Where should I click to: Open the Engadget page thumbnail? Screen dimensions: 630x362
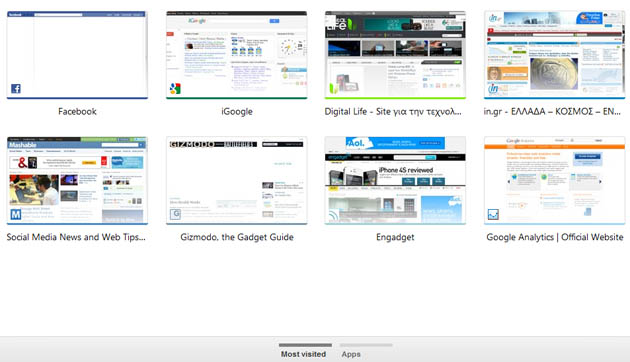[x=395, y=180]
